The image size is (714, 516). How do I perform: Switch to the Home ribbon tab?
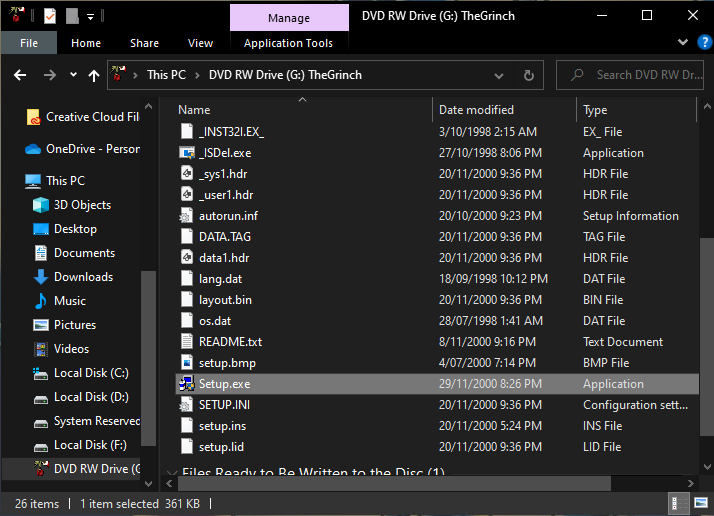[x=86, y=43]
